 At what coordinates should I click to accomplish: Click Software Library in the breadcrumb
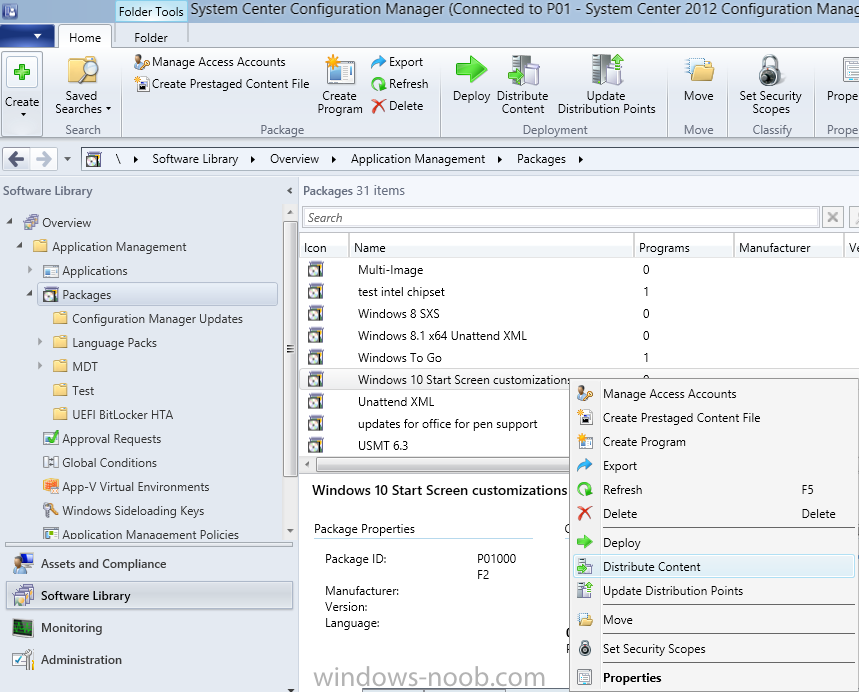pos(195,159)
